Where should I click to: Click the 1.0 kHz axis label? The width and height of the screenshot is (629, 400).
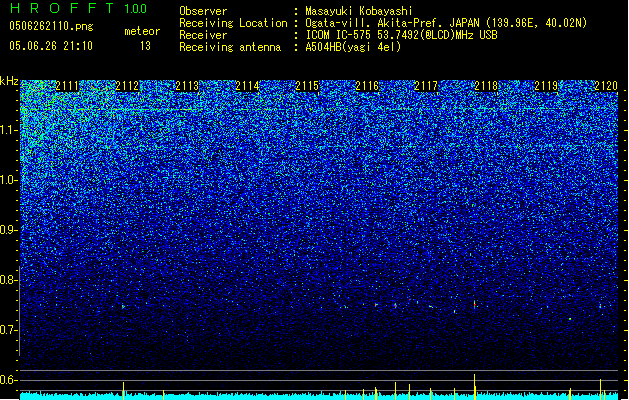point(9,180)
